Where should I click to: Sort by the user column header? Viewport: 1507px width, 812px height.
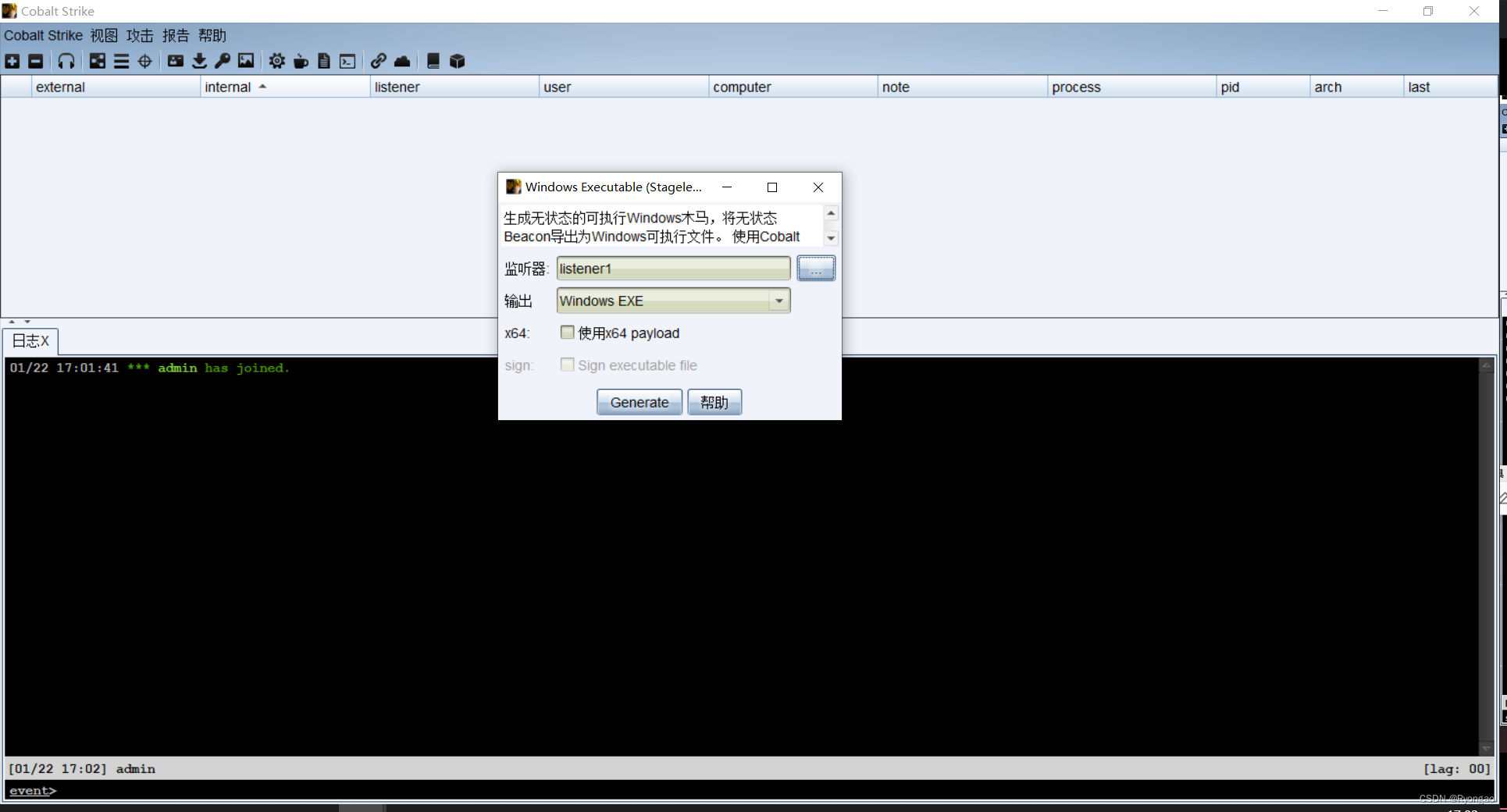point(624,87)
